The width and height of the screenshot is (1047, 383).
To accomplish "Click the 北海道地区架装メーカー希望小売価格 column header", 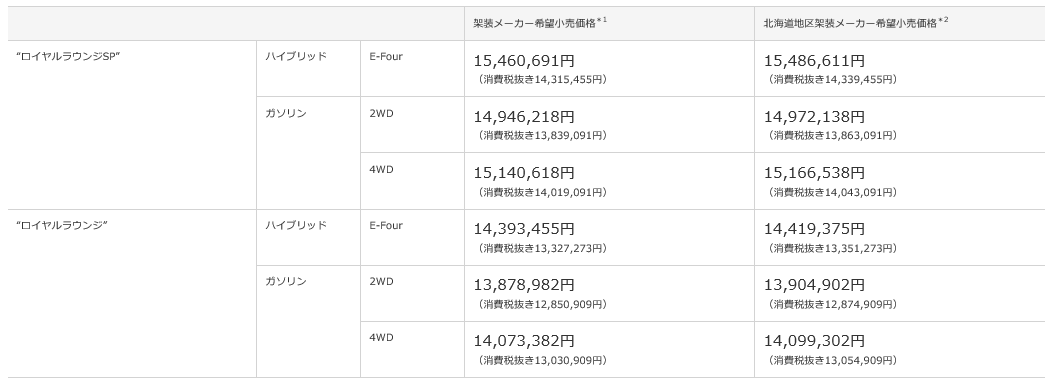I will pyautogui.click(x=900, y=23).
